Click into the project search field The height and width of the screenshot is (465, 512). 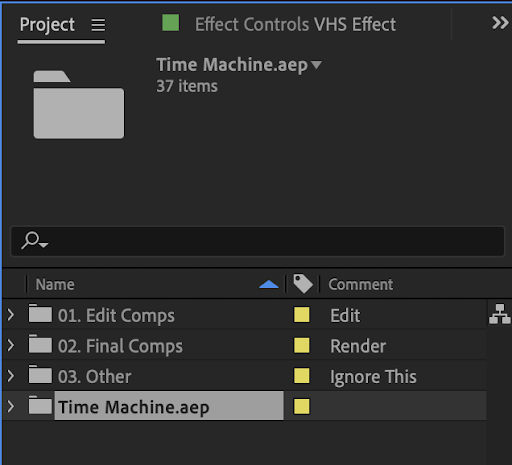pyautogui.click(x=257, y=241)
